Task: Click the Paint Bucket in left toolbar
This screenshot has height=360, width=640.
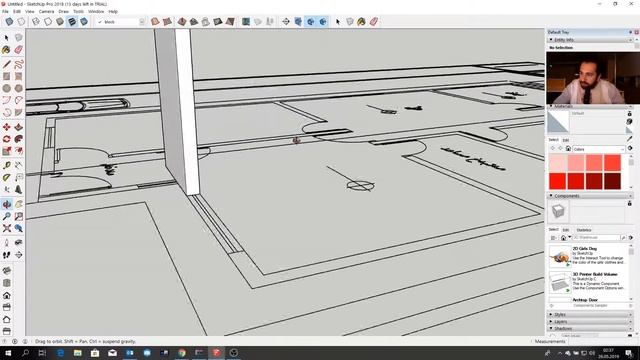Action: pyautogui.click(x=7, y=50)
